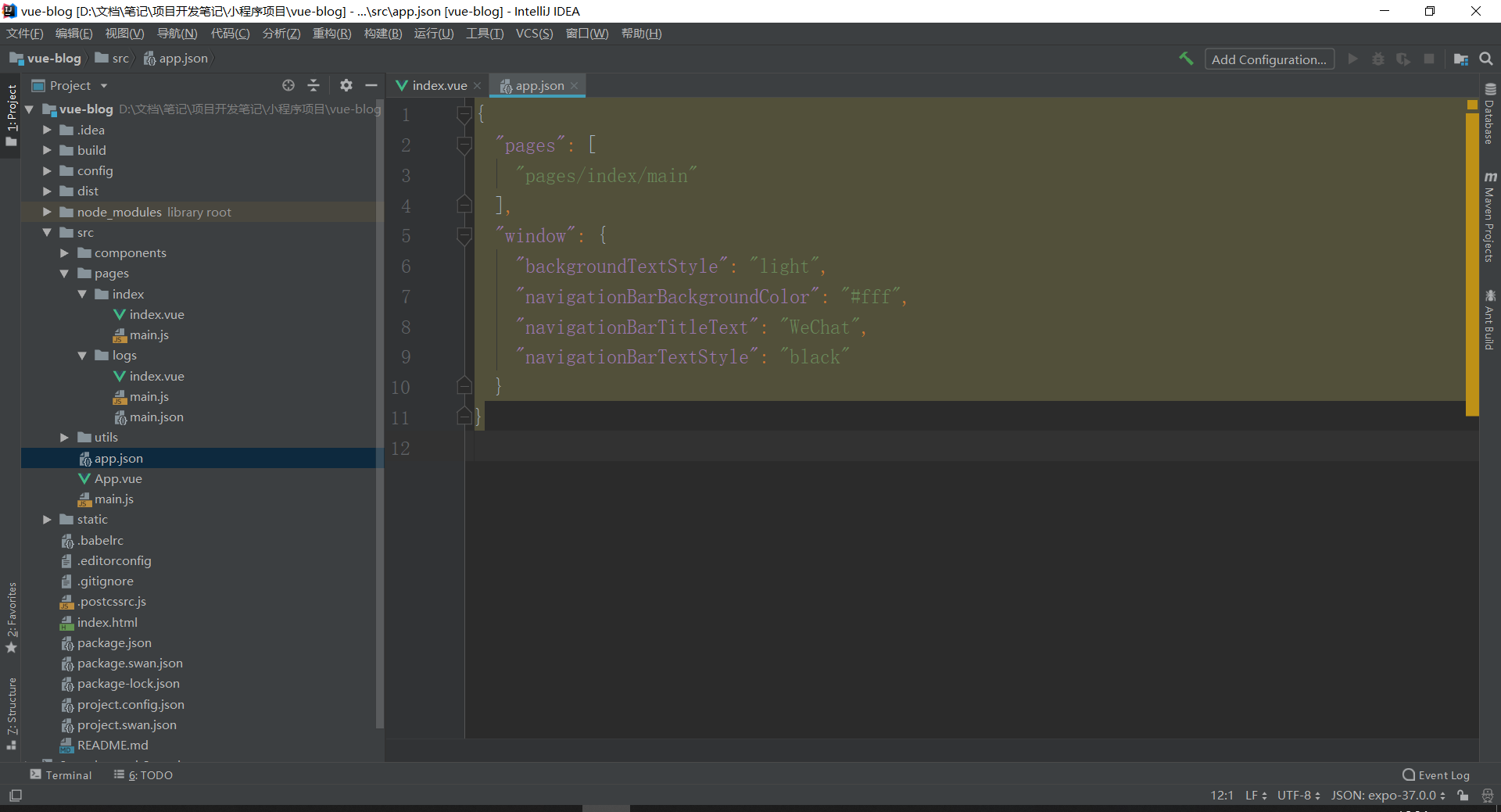
Task: Toggle the tool window bars icon in status bar
Action: pos(16,796)
